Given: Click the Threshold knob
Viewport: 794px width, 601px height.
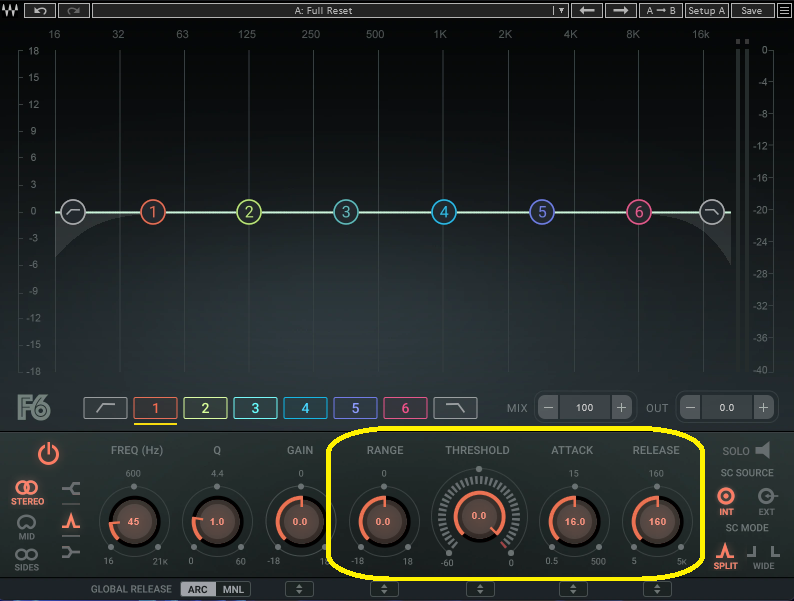Looking at the screenshot, I should pos(478,516).
